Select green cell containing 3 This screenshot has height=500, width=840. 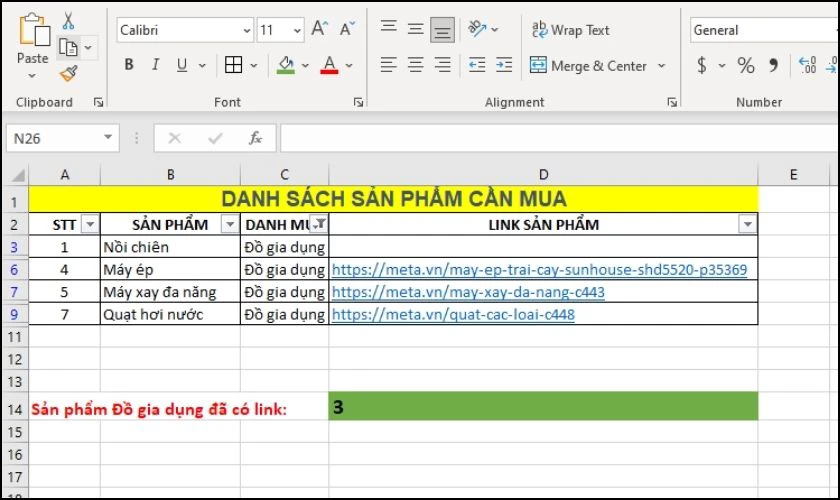pyautogui.click(x=543, y=406)
